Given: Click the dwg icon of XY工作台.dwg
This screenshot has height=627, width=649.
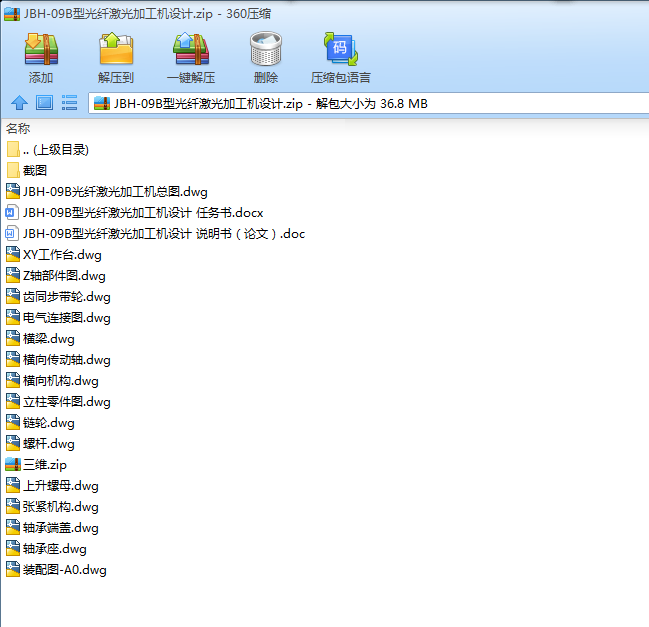Looking at the screenshot, I should click(x=13, y=255).
